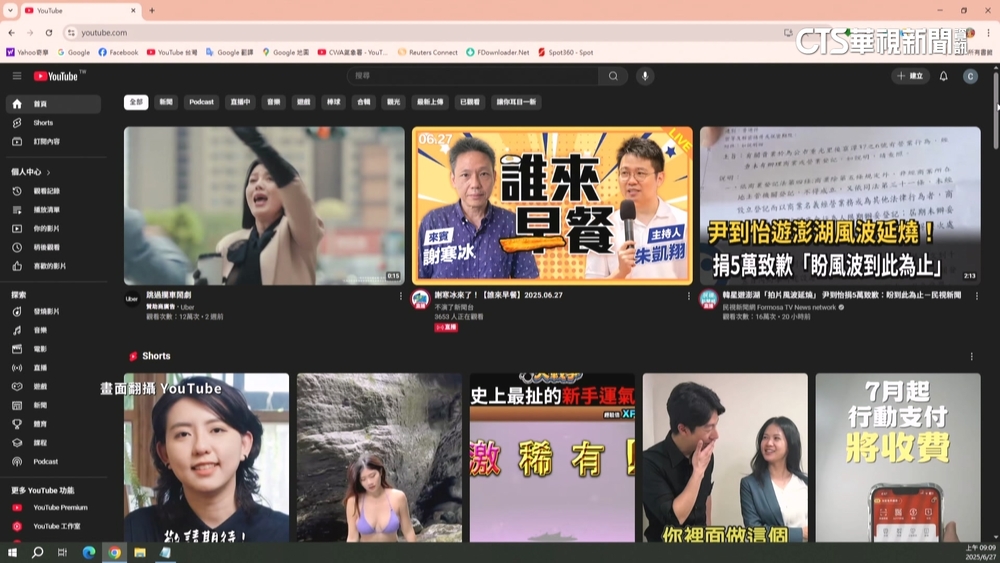Open 電影 movies in Explore section

pyautogui.click(x=54, y=349)
